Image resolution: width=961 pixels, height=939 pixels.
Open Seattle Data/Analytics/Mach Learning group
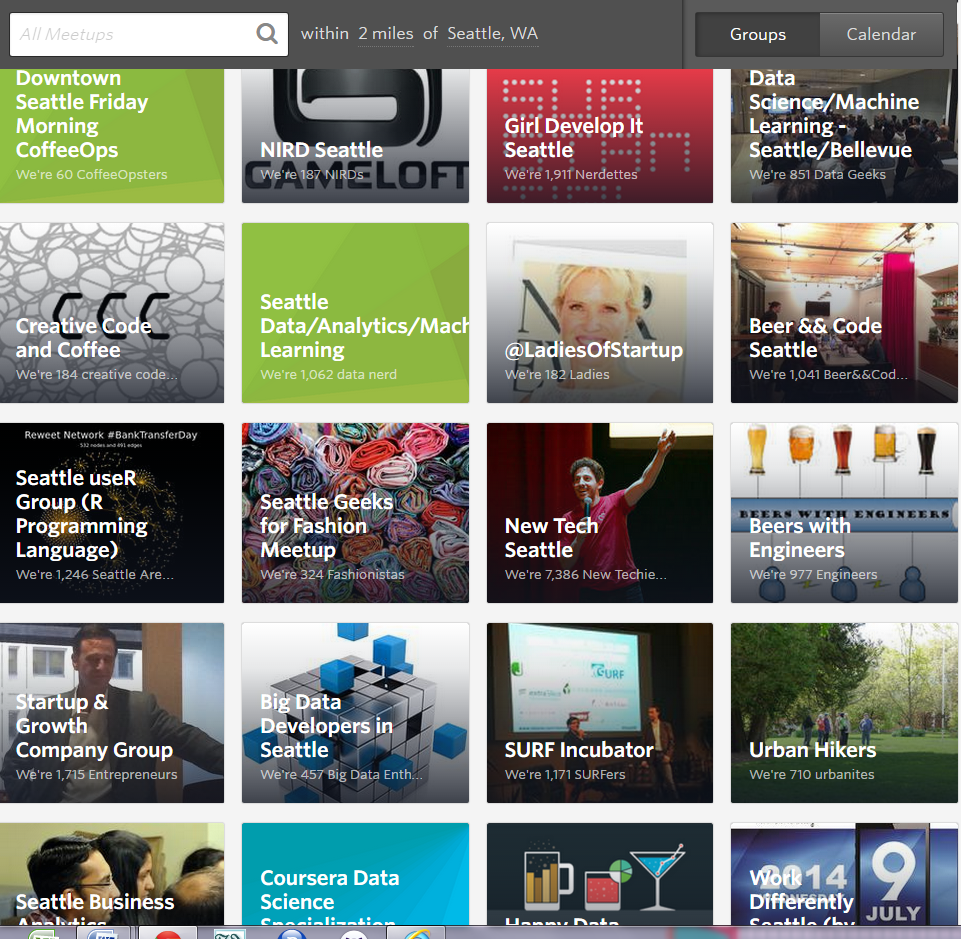tap(355, 313)
